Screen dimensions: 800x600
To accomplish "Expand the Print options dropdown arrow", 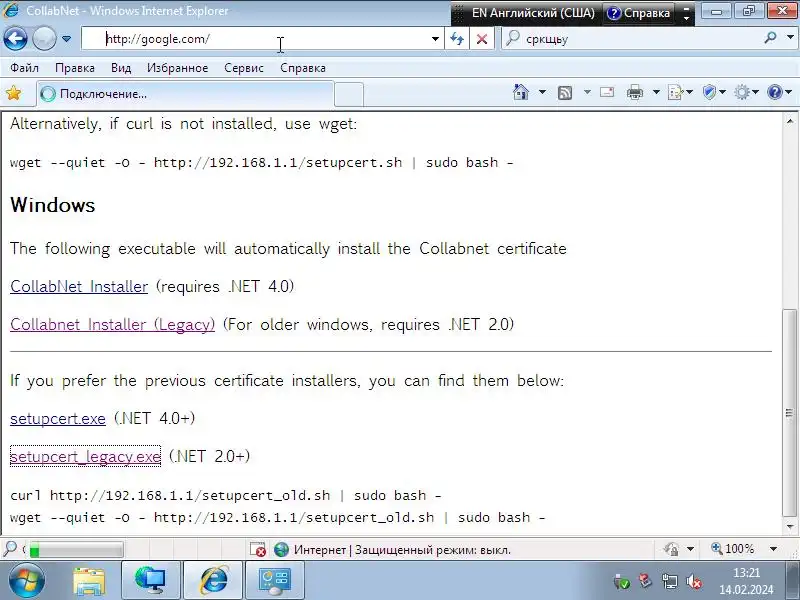I will click(656, 92).
